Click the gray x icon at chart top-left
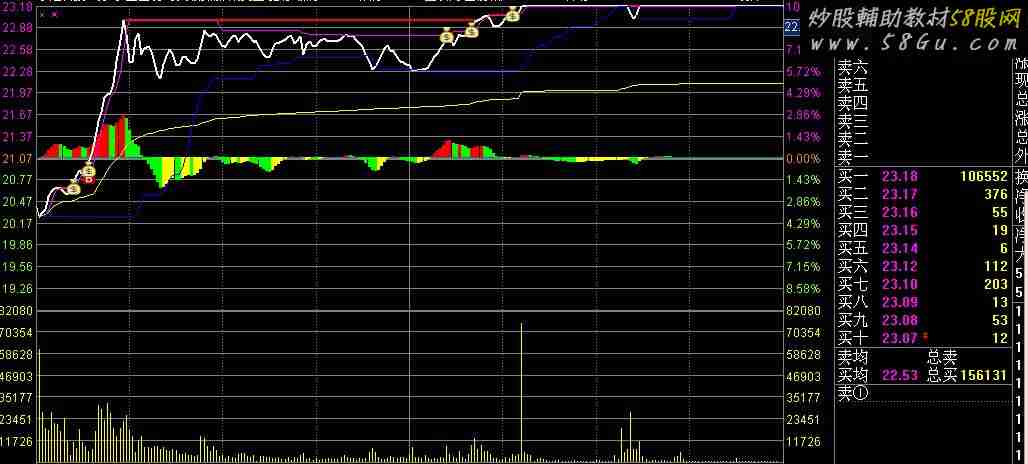The height and width of the screenshot is (464, 1028). (43, 13)
